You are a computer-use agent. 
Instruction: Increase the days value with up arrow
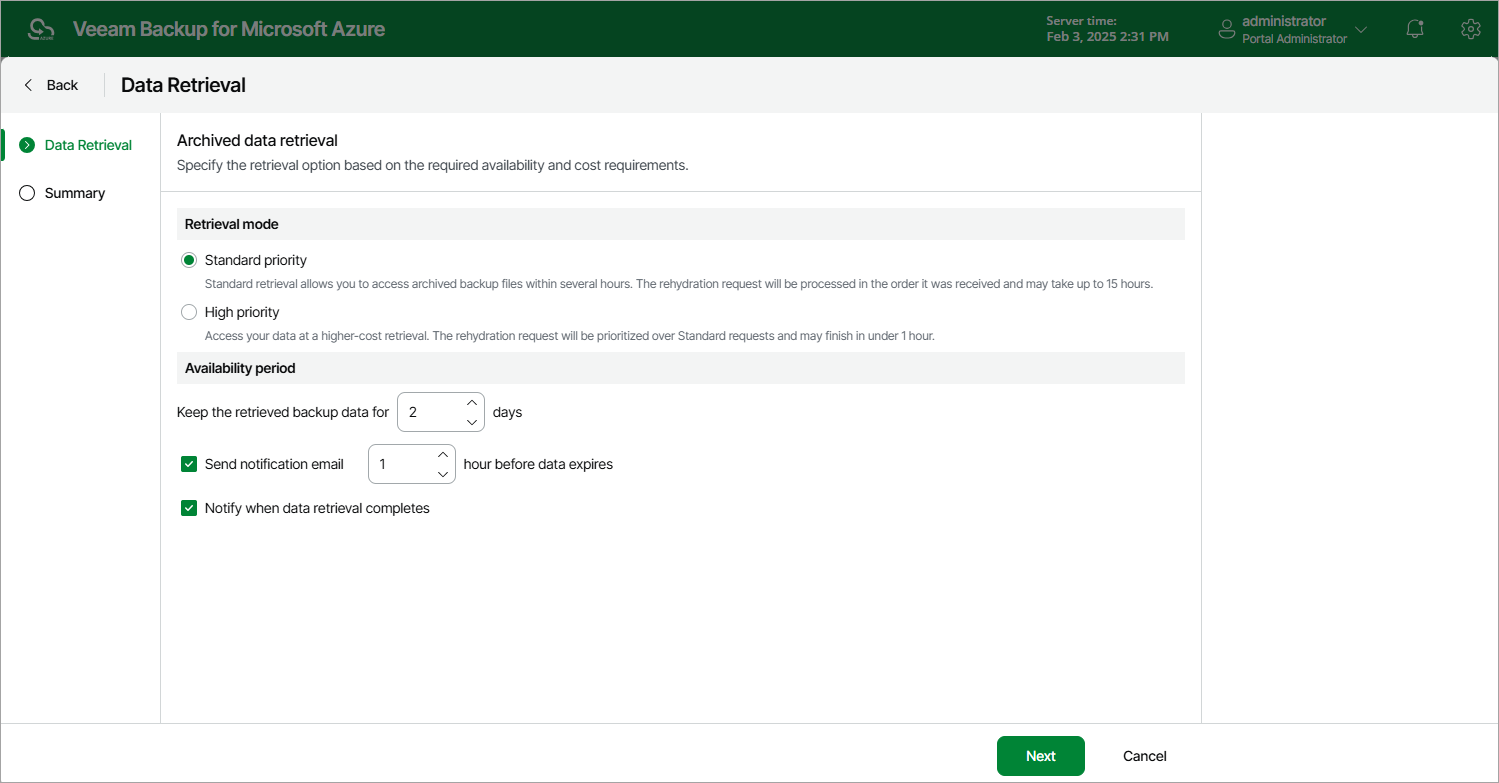click(x=472, y=402)
